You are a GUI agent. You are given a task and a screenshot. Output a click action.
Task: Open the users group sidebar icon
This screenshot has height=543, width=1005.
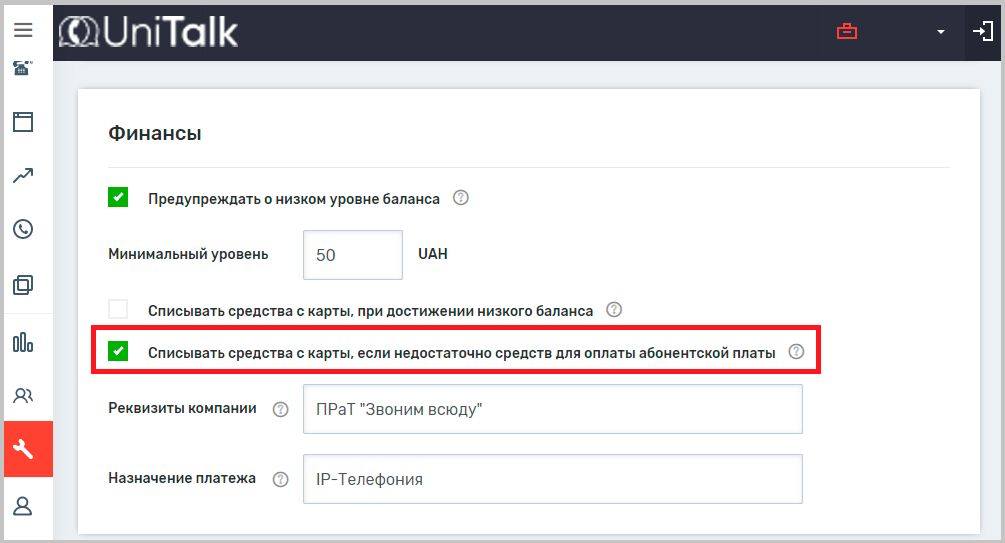click(23, 396)
